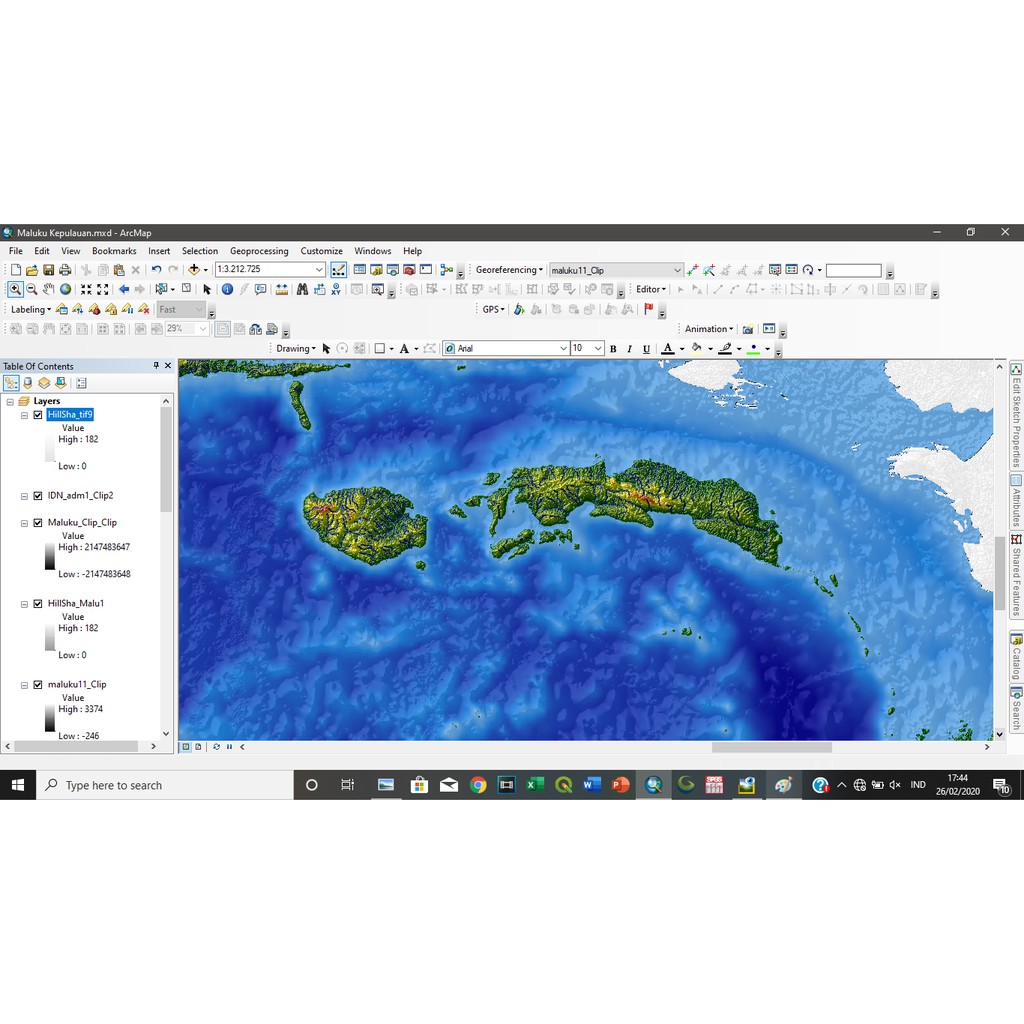Click the Add Data button

[194, 270]
